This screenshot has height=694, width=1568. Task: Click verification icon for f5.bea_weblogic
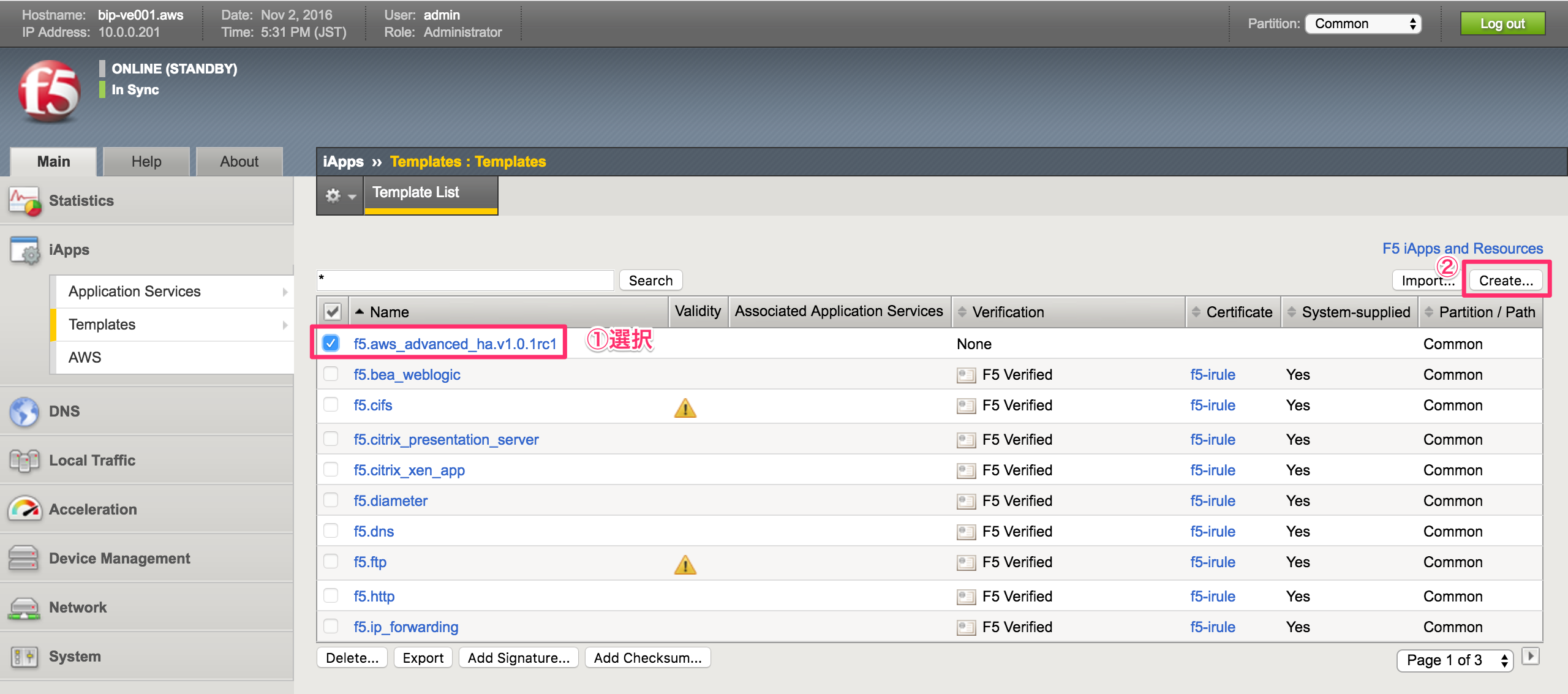tap(966, 375)
